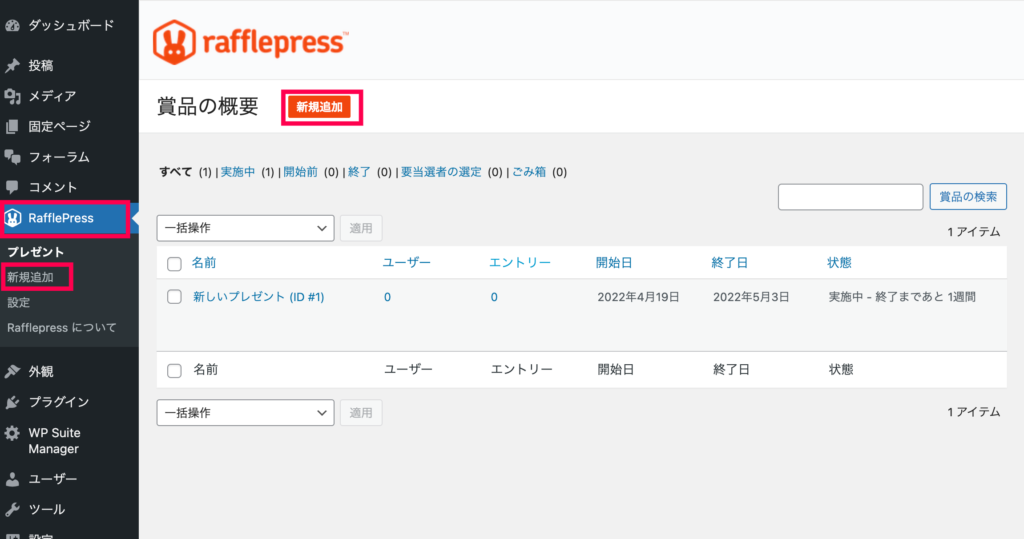Click 実施中 - 終了まであと 1週間 status text
The height and width of the screenshot is (539, 1024).
pyautogui.click(x=902, y=297)
